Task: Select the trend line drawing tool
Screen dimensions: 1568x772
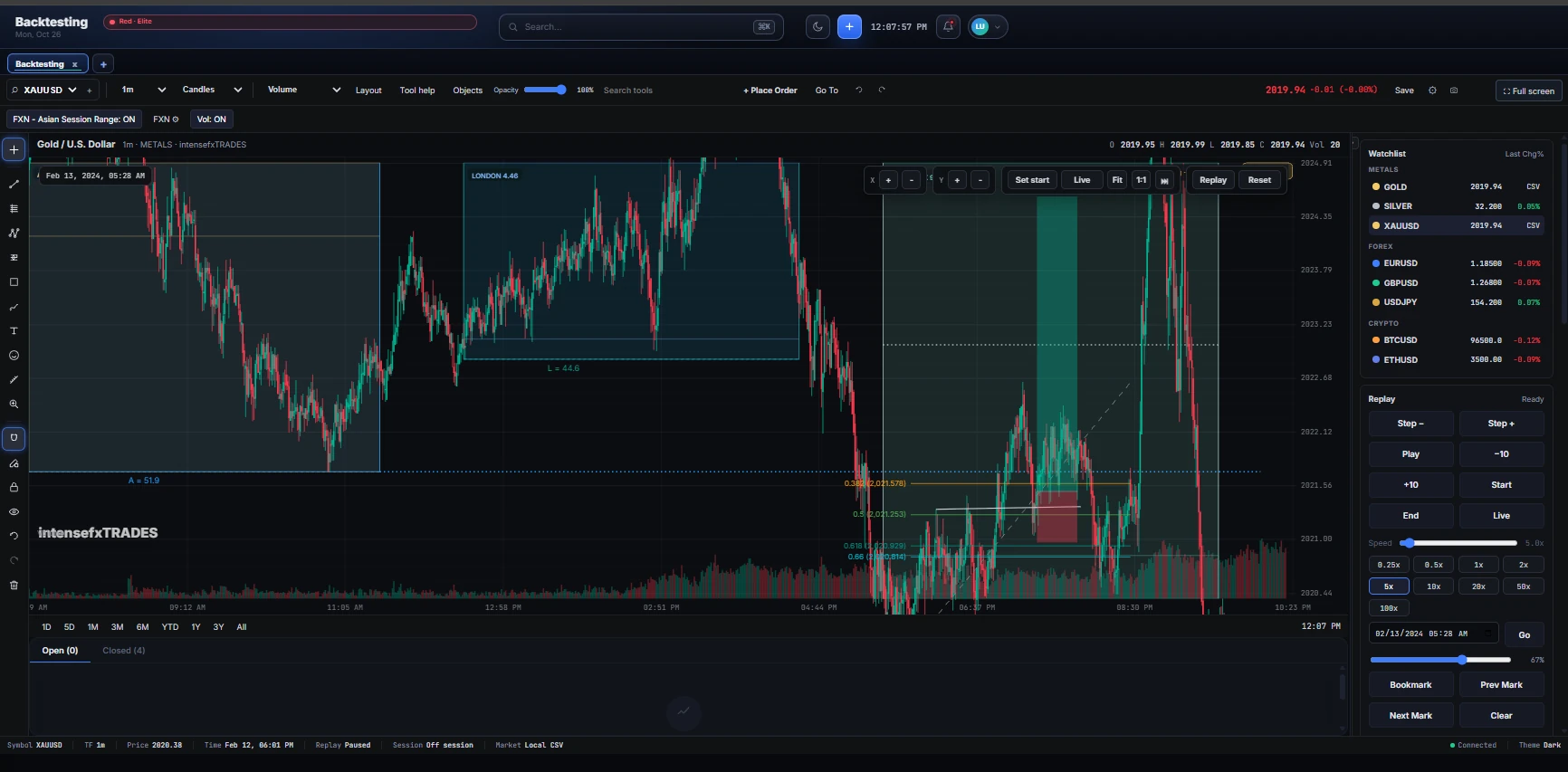Action: (x=14, y=185)
